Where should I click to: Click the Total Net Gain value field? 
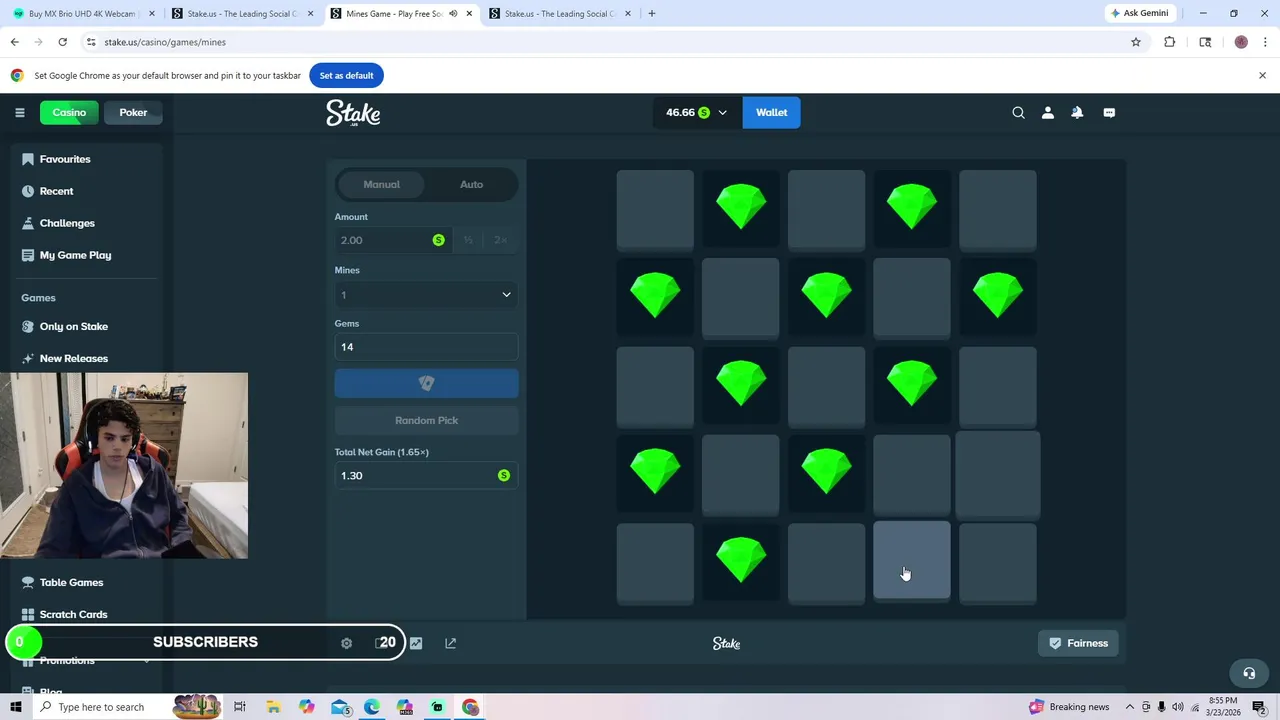(426, 476)
